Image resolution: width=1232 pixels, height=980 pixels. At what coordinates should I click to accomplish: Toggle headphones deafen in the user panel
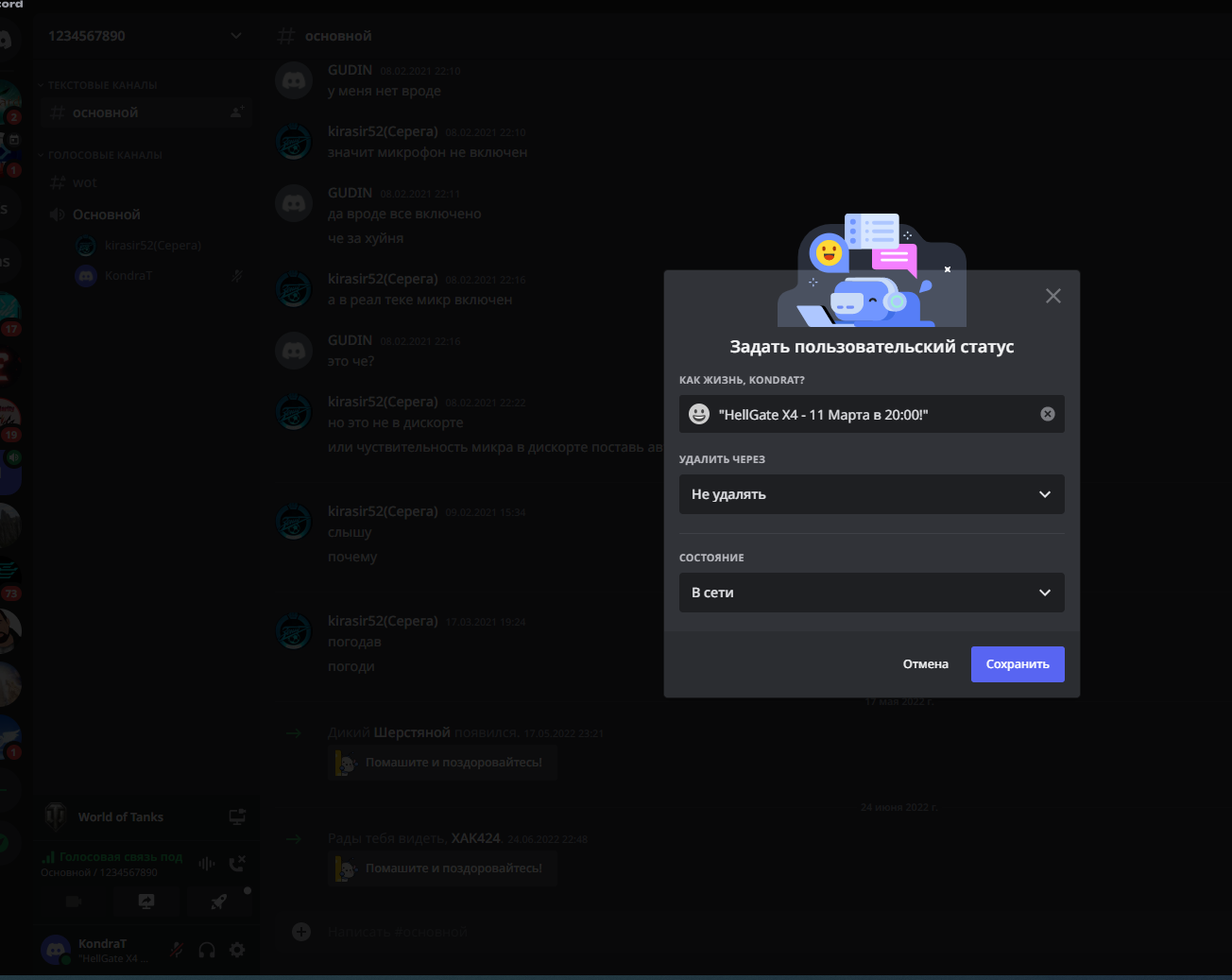tap(207, 950)
